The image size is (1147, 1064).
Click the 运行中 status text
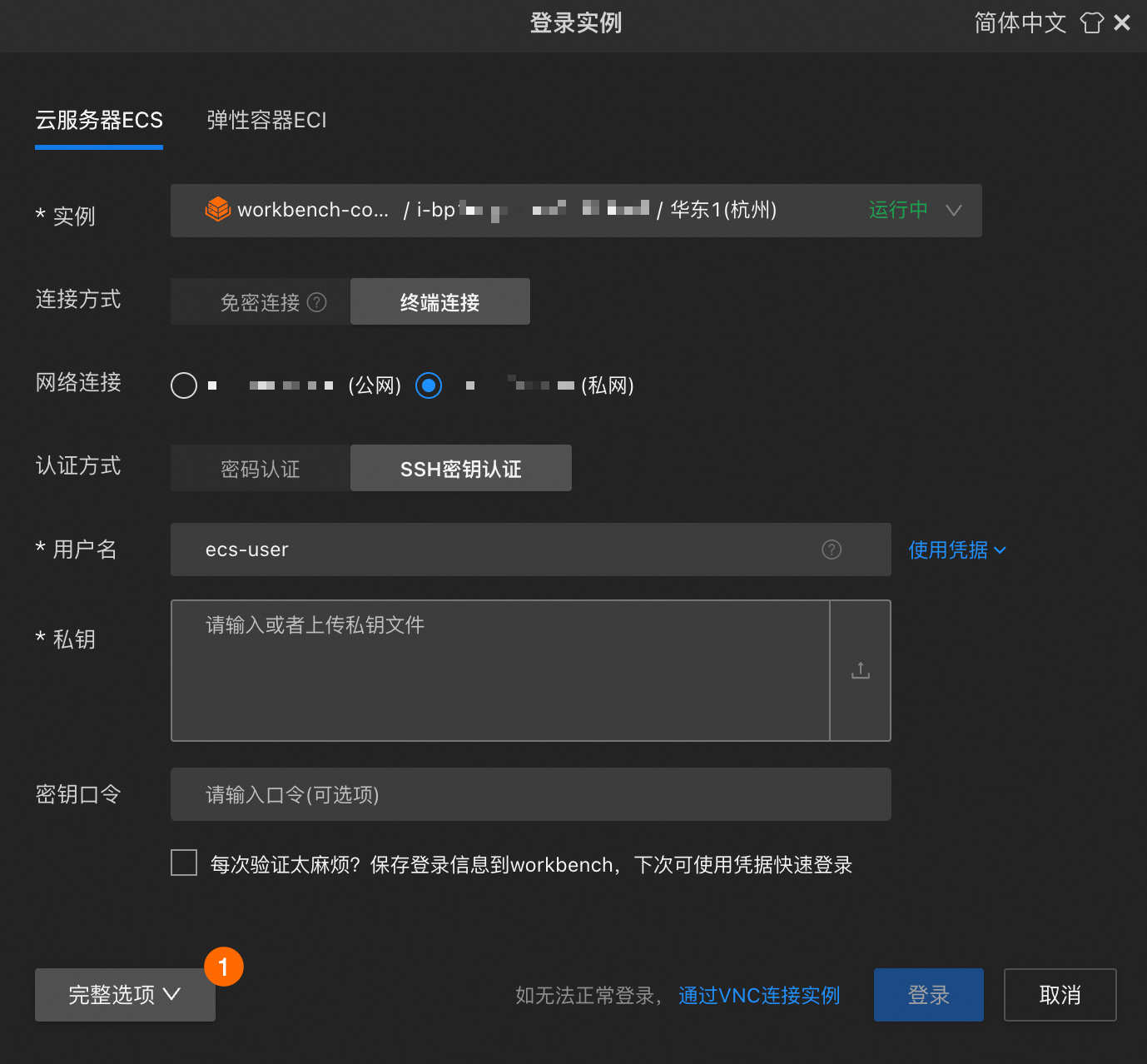898,210
